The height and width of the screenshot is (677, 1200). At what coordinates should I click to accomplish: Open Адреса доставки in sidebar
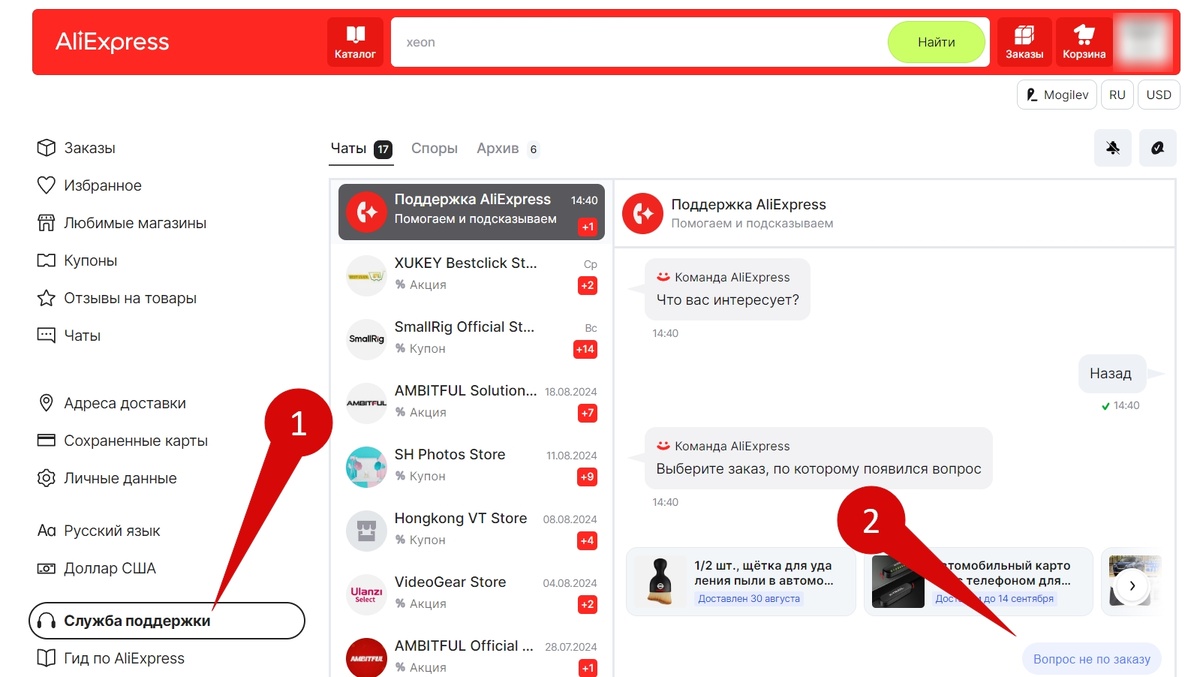pos(111,403)
